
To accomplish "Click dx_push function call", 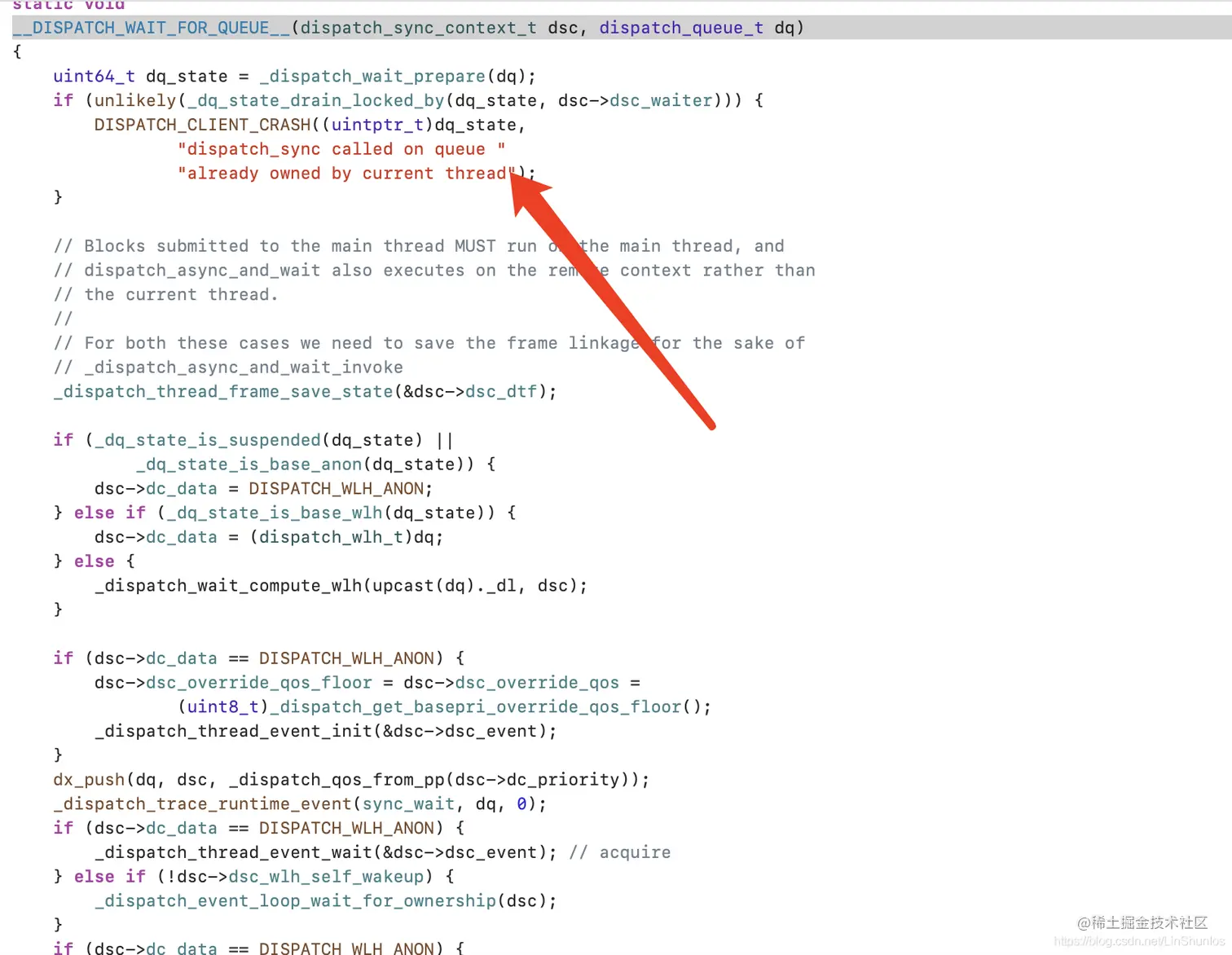I will [x=90, y=780].
